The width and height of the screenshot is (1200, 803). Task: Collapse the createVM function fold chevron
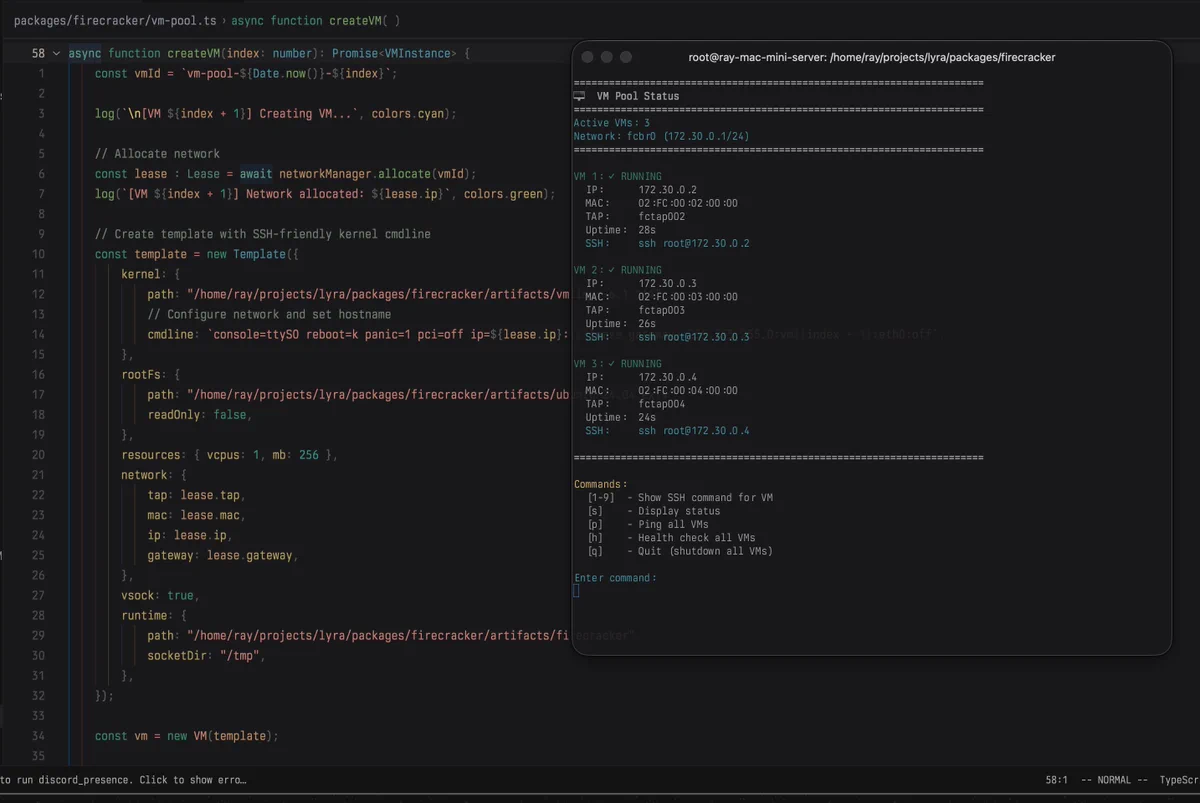tap(56, 54)
